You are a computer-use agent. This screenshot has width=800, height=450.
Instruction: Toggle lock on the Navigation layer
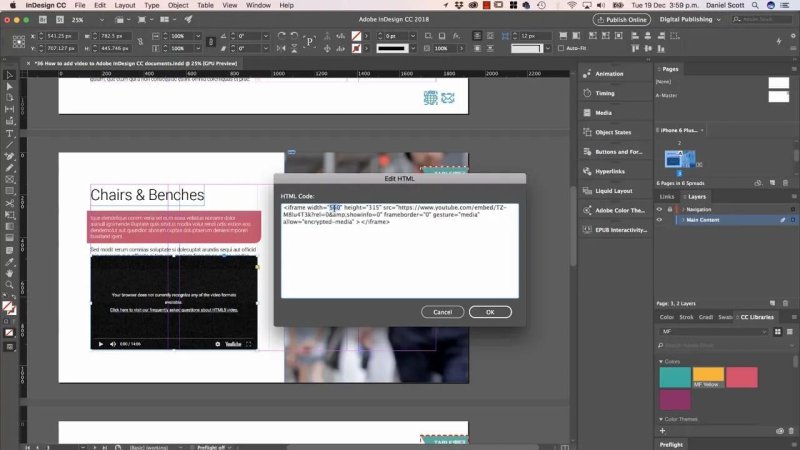pos(669,210)
